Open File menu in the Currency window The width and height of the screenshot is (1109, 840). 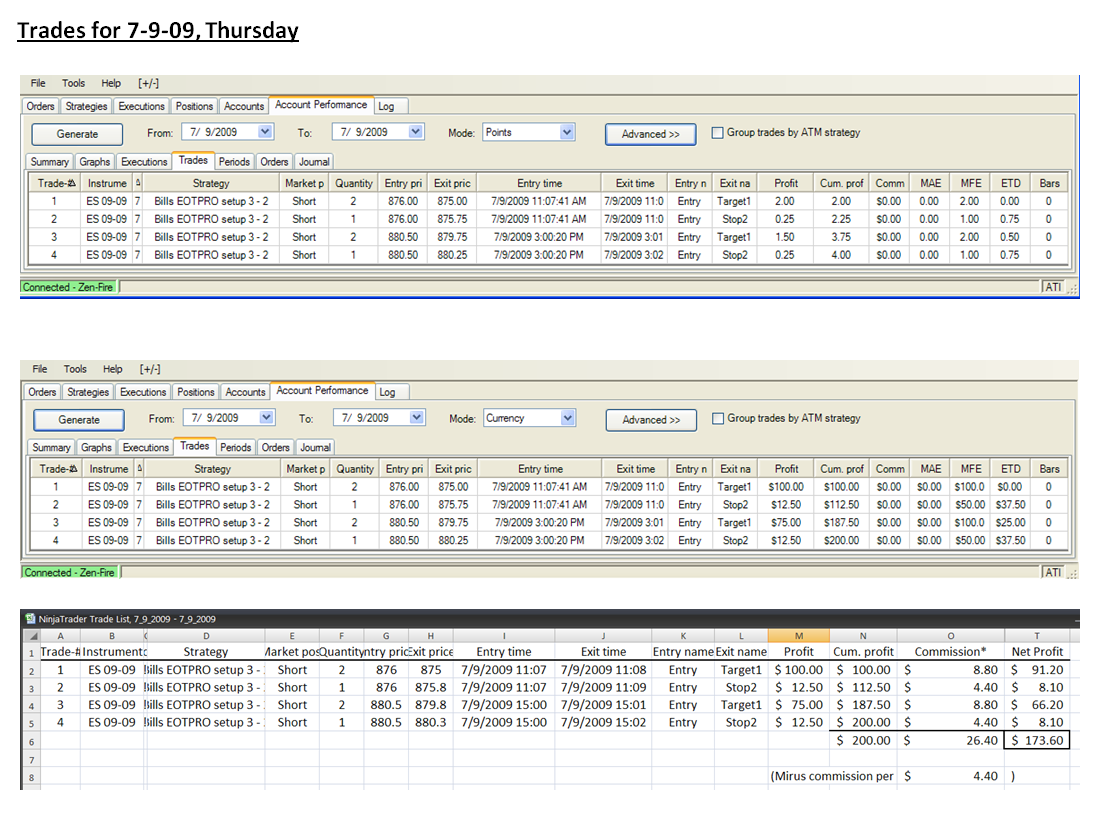click(40, 368)
